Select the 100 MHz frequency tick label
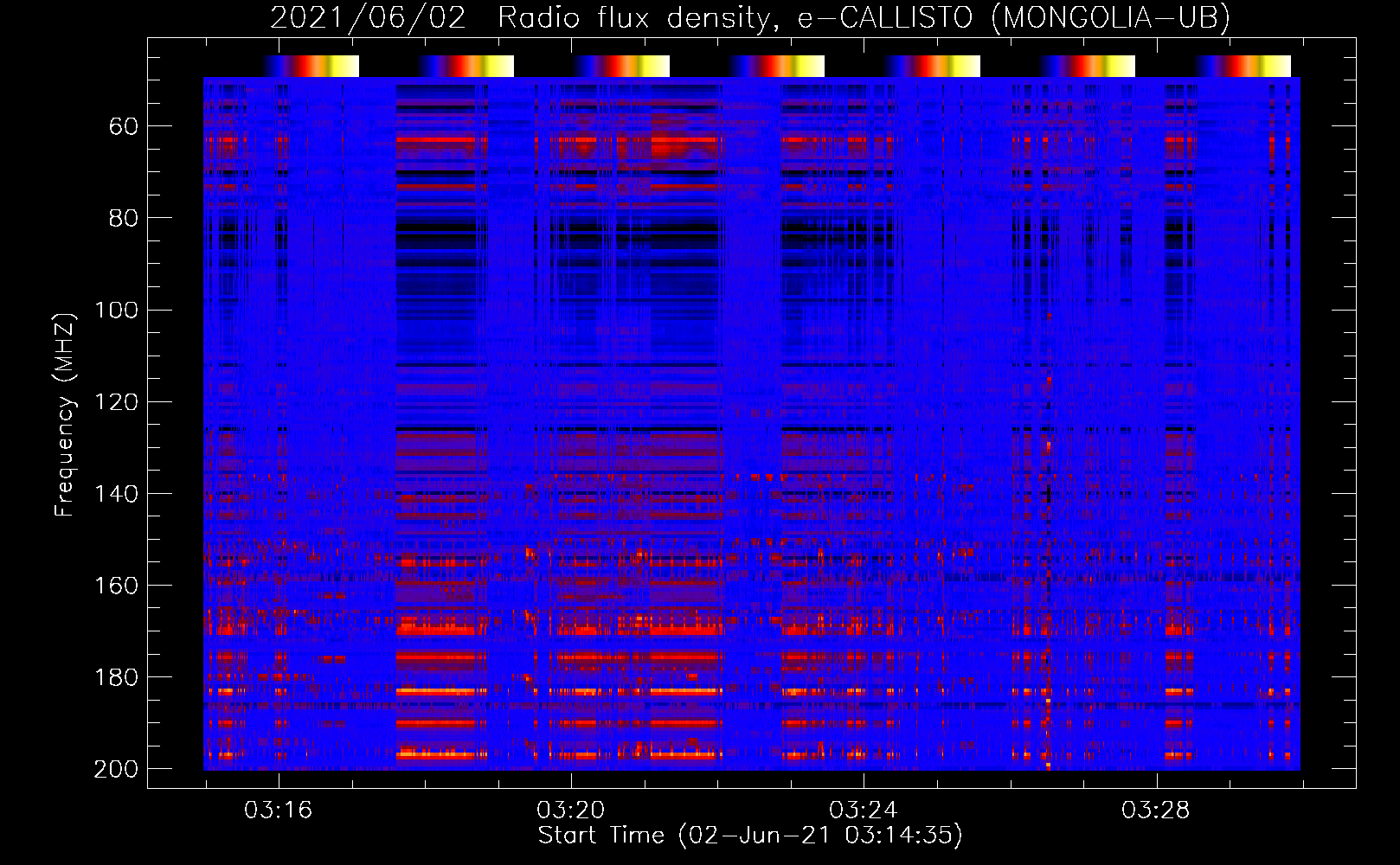The width and height of the screenshot is (1400, 865). 116,311
